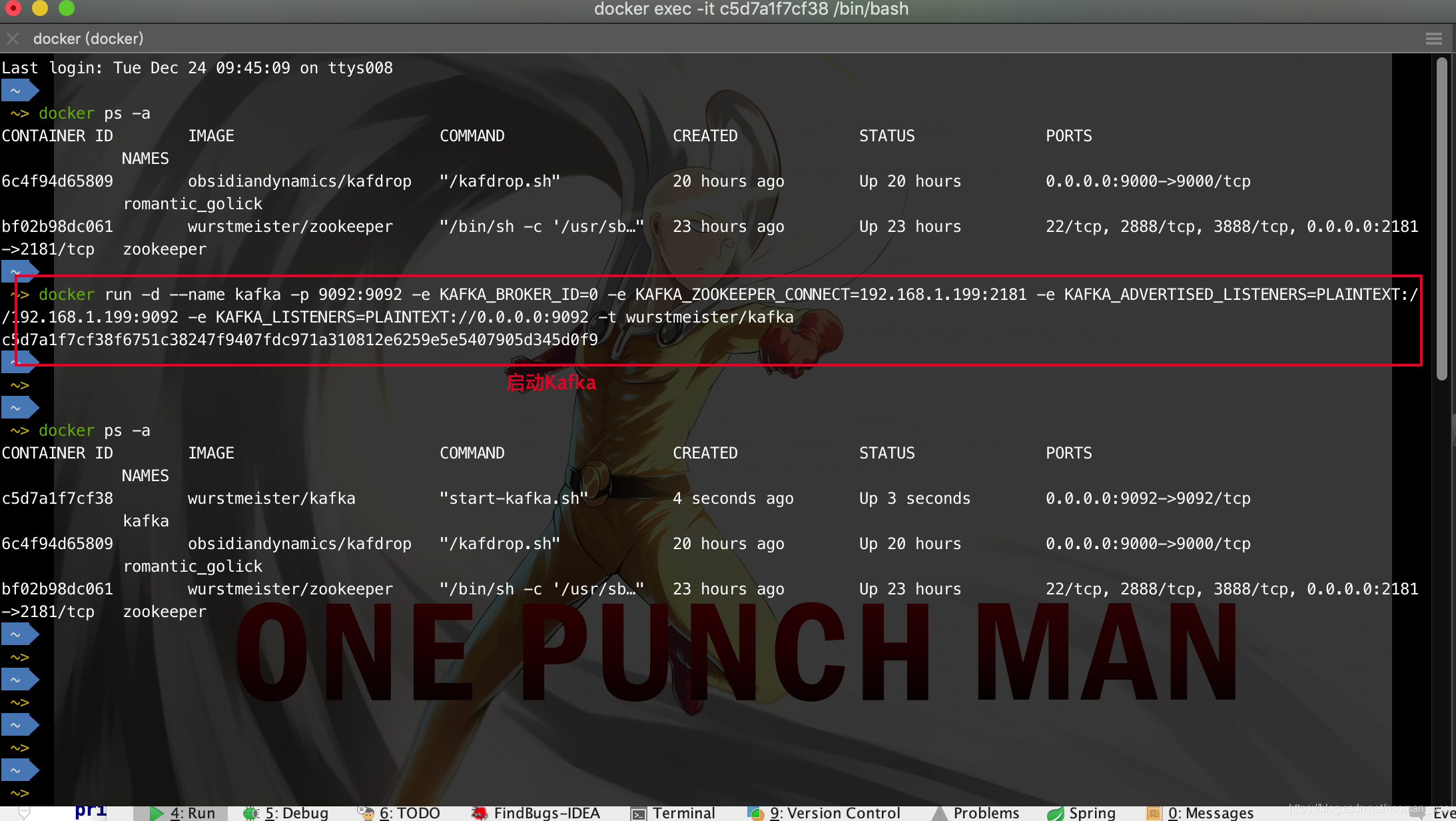Click the red 启动Kafka annotation label
The width and height of the screenshot is (1456, 821).
coord(551,383)
